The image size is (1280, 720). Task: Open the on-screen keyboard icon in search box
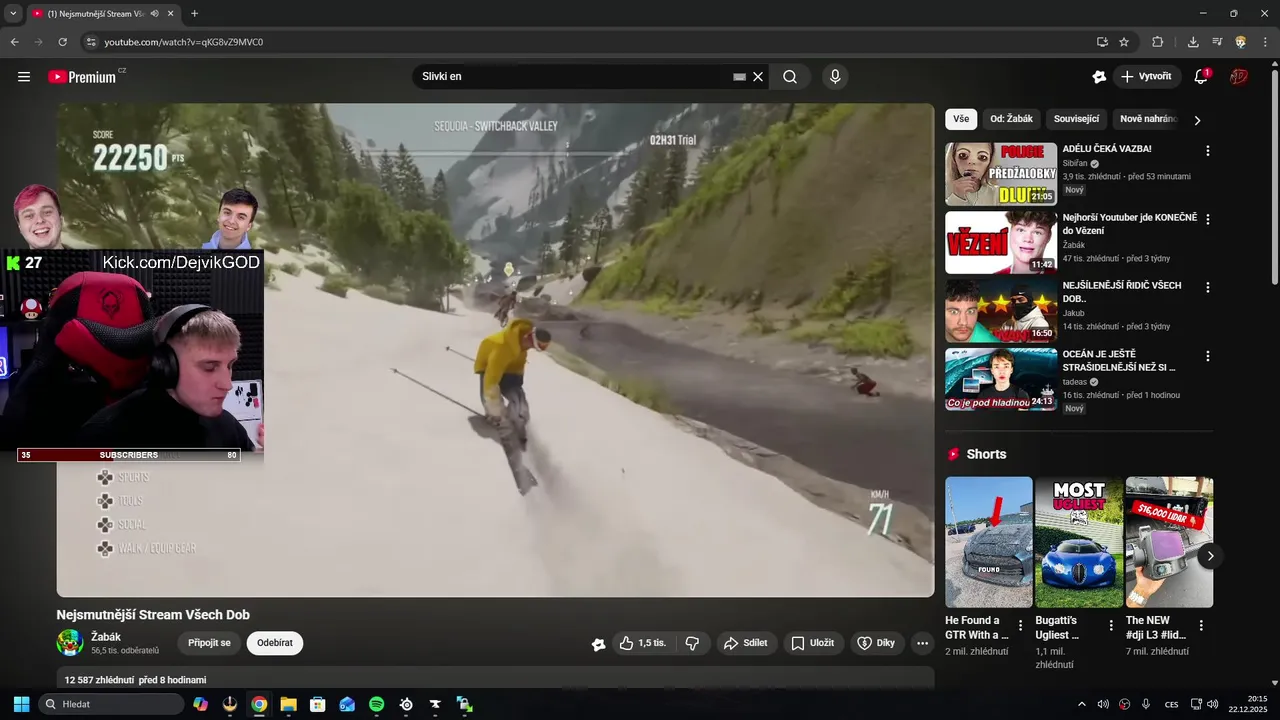[x=739, y=77]
